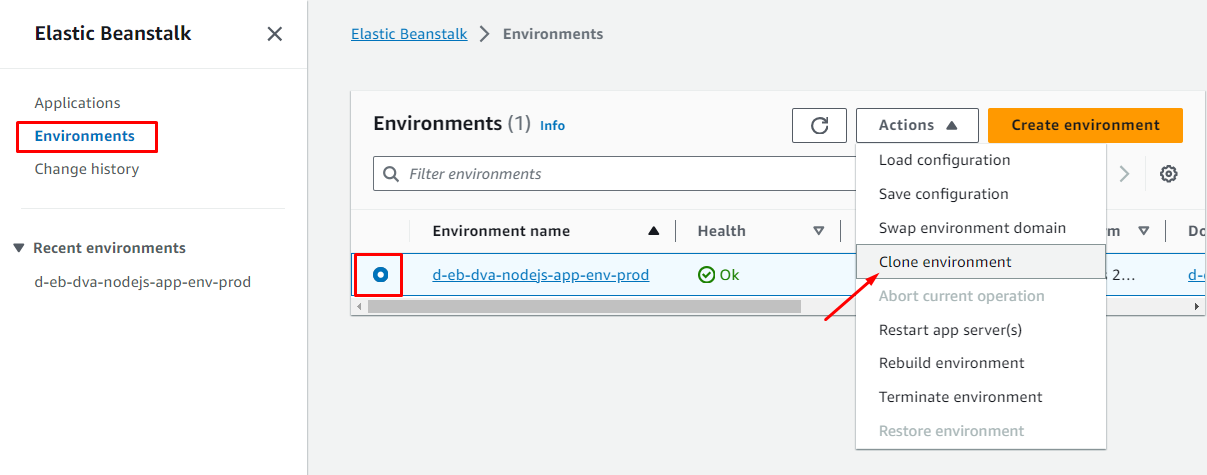Close the Elastic Beanstalk side panel

(x=275, y=34)
